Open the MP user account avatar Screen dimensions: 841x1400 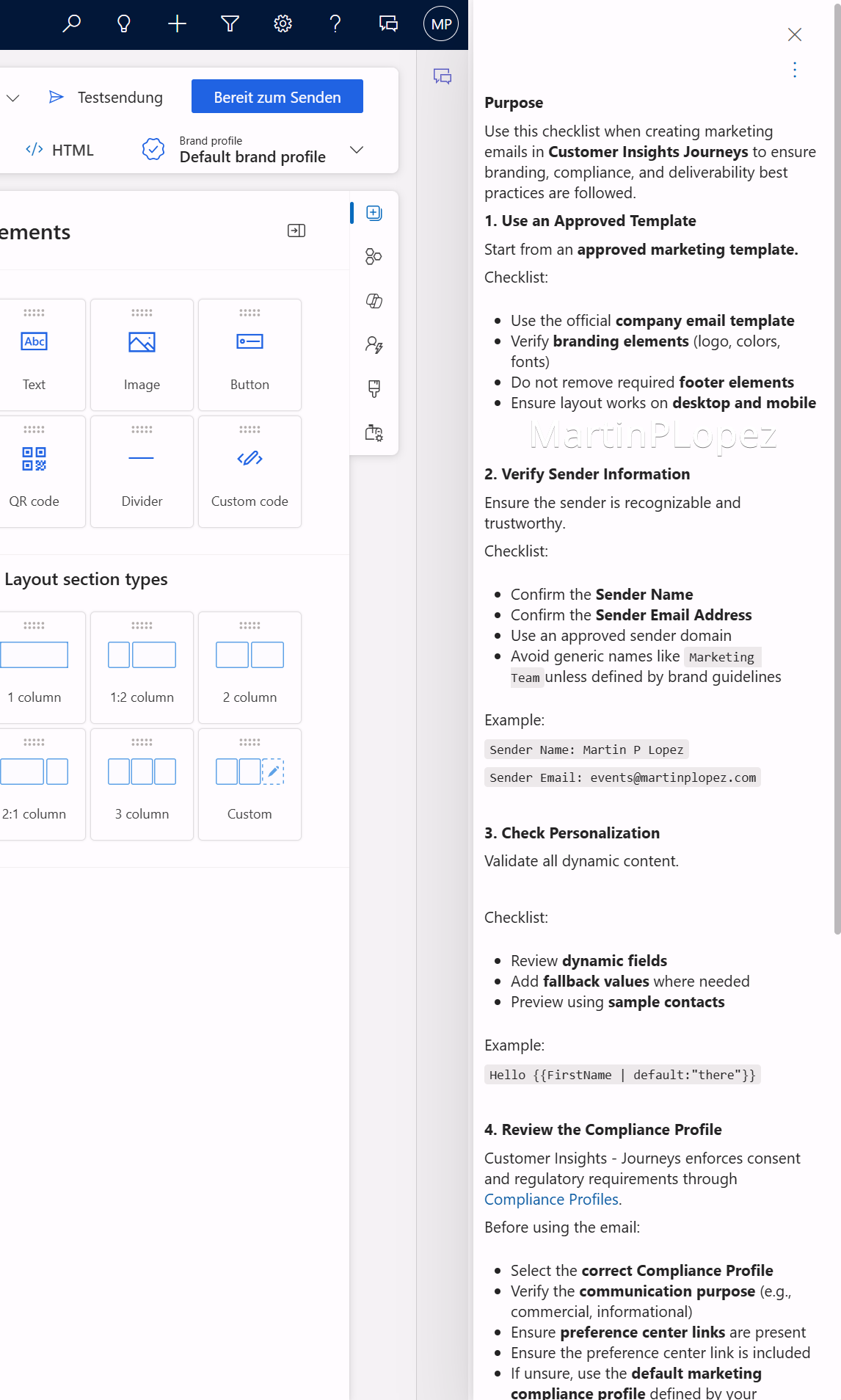point(441,24)
